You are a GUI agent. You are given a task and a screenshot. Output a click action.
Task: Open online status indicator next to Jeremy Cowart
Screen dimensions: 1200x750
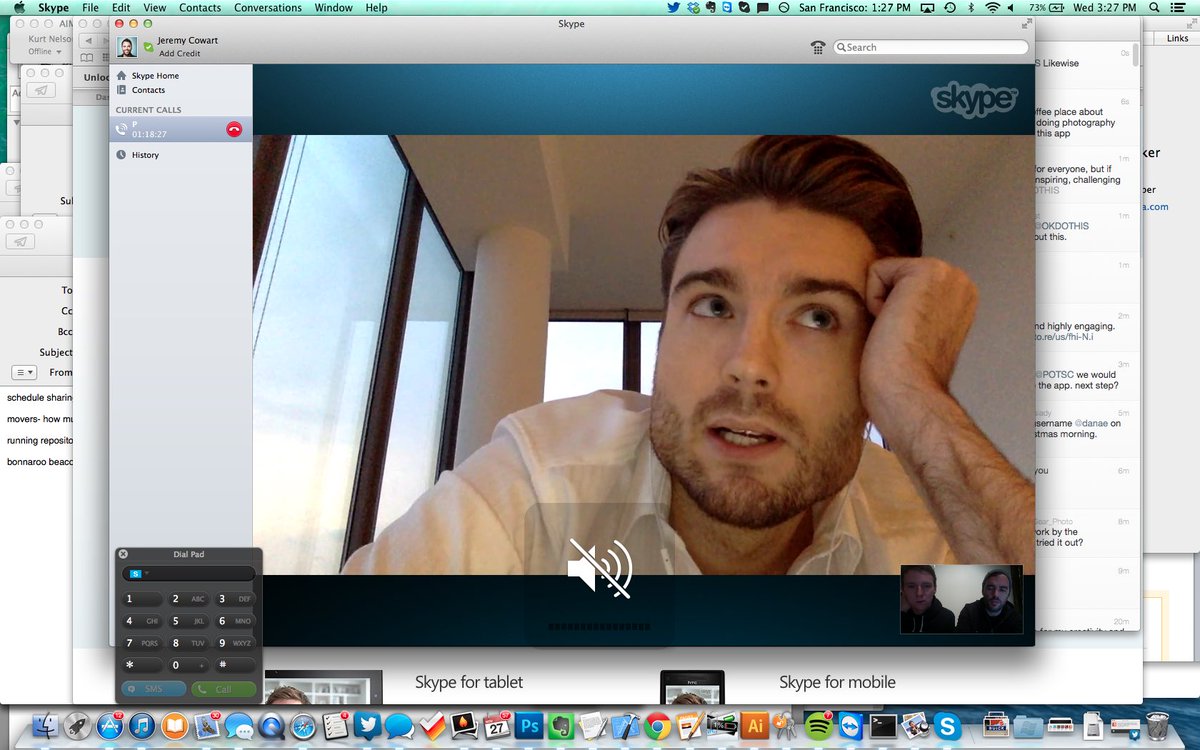click(149, 47)
